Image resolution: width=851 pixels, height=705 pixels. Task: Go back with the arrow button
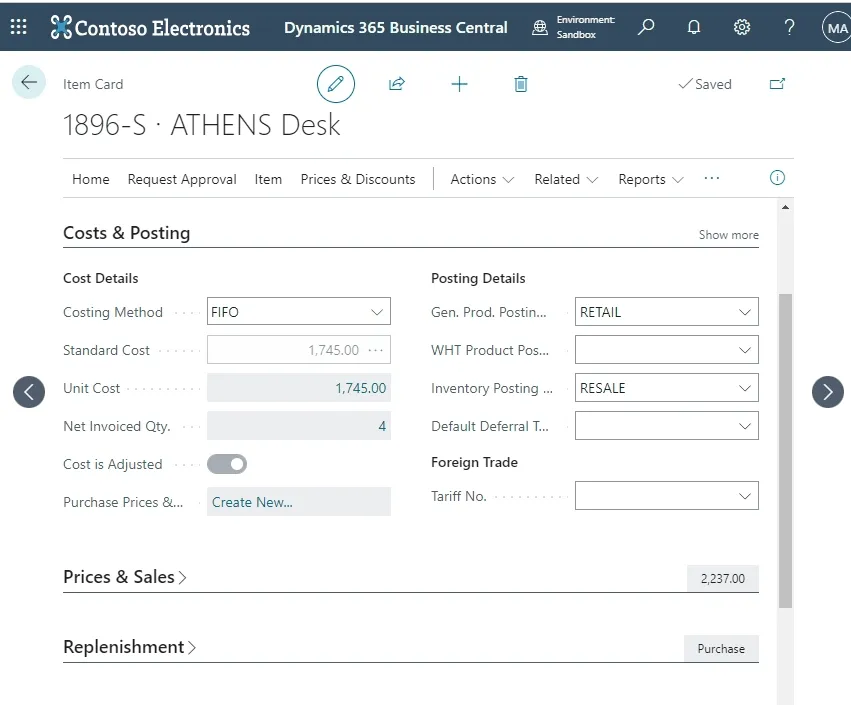point(29,82)
